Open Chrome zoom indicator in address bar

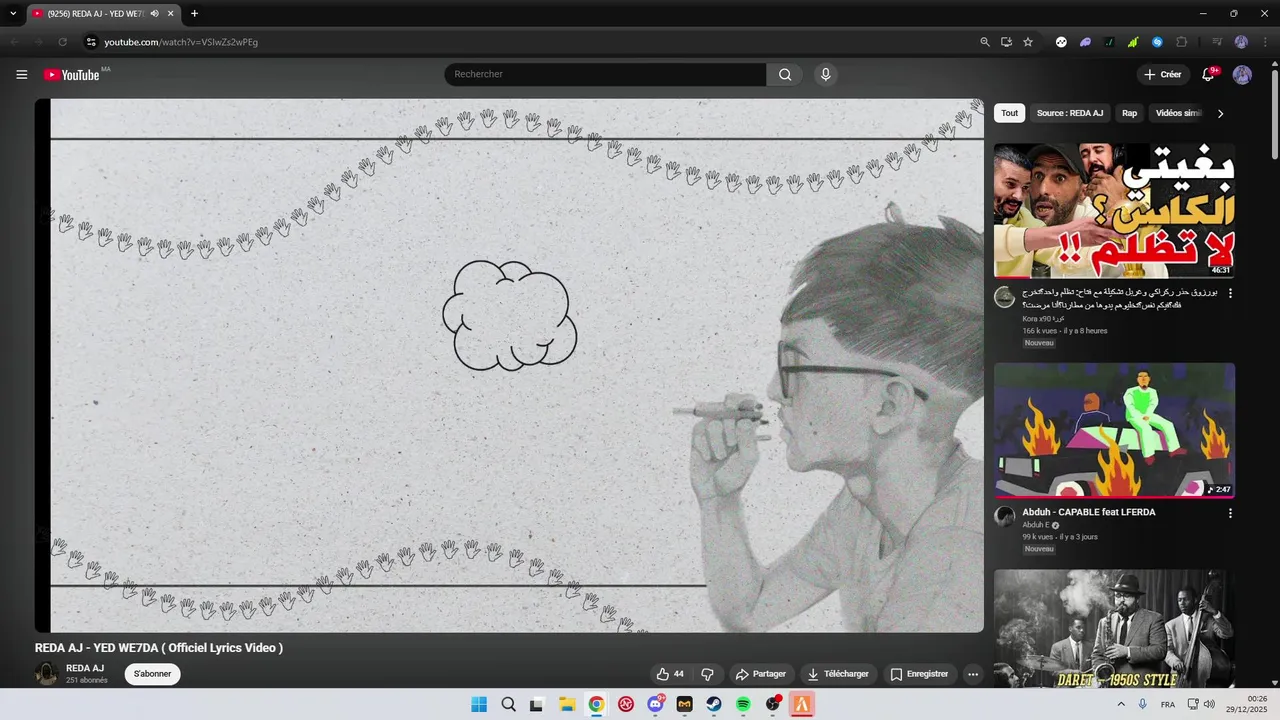tap(984, 42)
